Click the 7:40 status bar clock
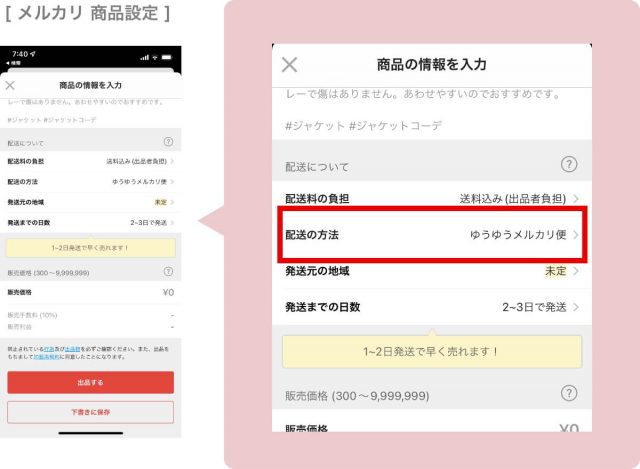Image resolution: width=640 pixels, height=469 pixels. pos(20,54)
